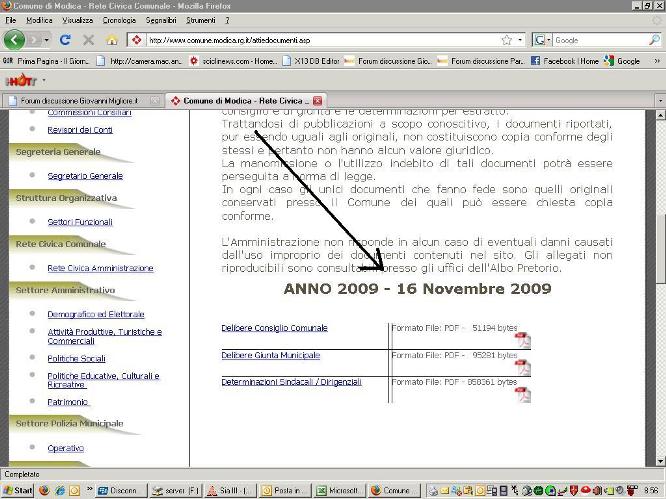Click the site icon in address bar
666x499 pixels.
point(136,40)
